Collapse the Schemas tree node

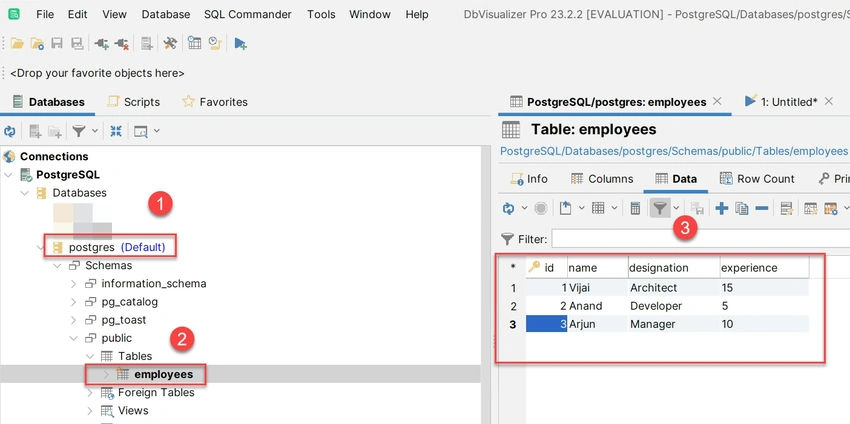57,266
